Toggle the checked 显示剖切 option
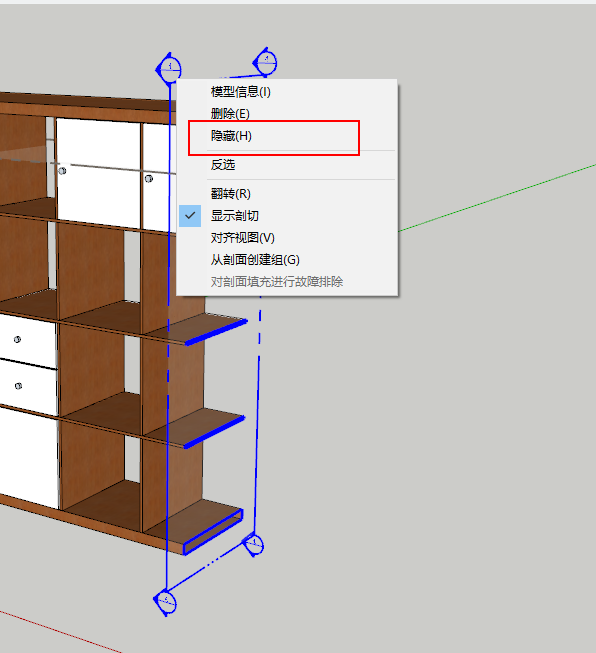 [287, 216]
